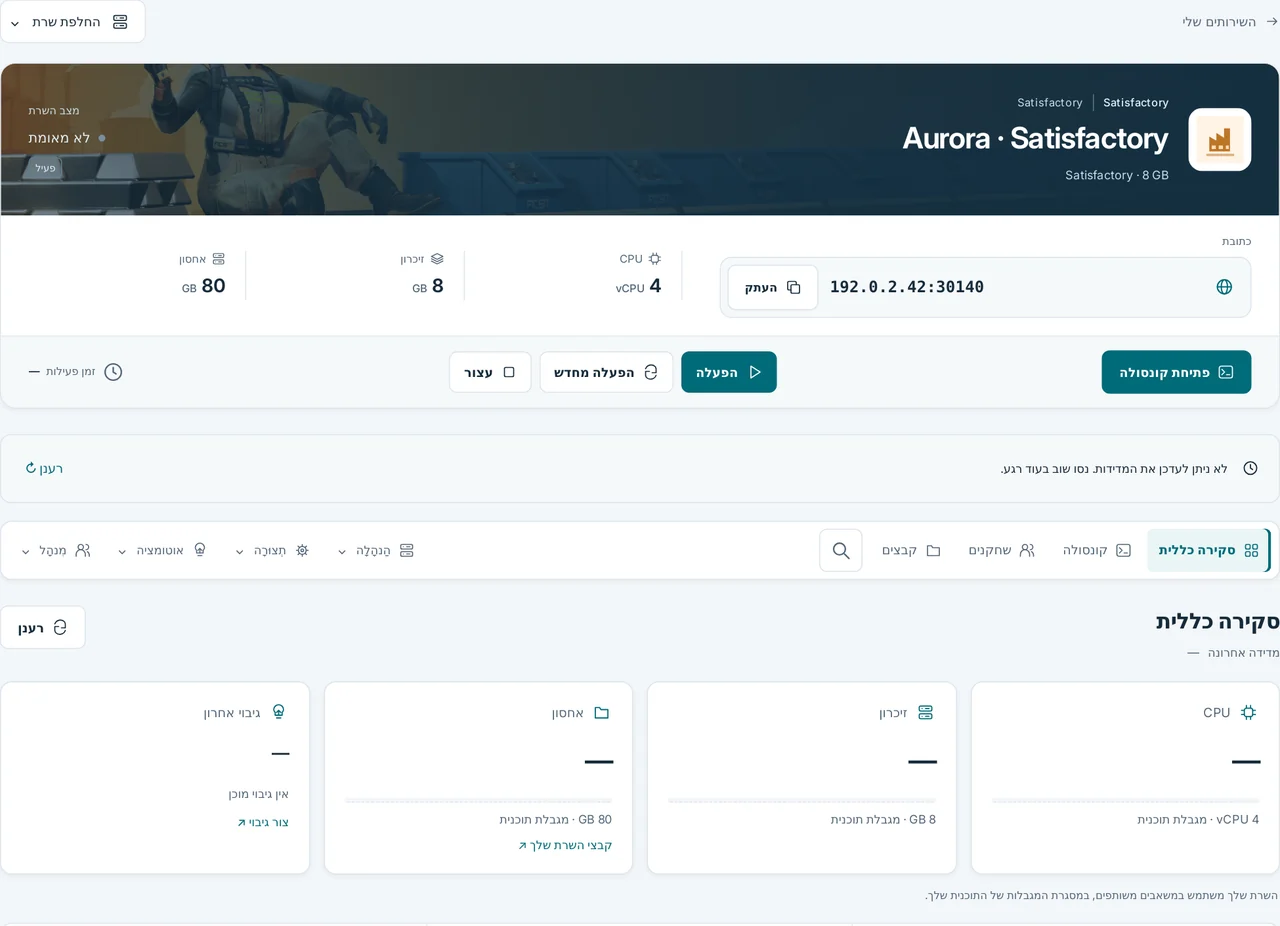Open the החלפת שרת server switcher dropdown

click(73, 22)
